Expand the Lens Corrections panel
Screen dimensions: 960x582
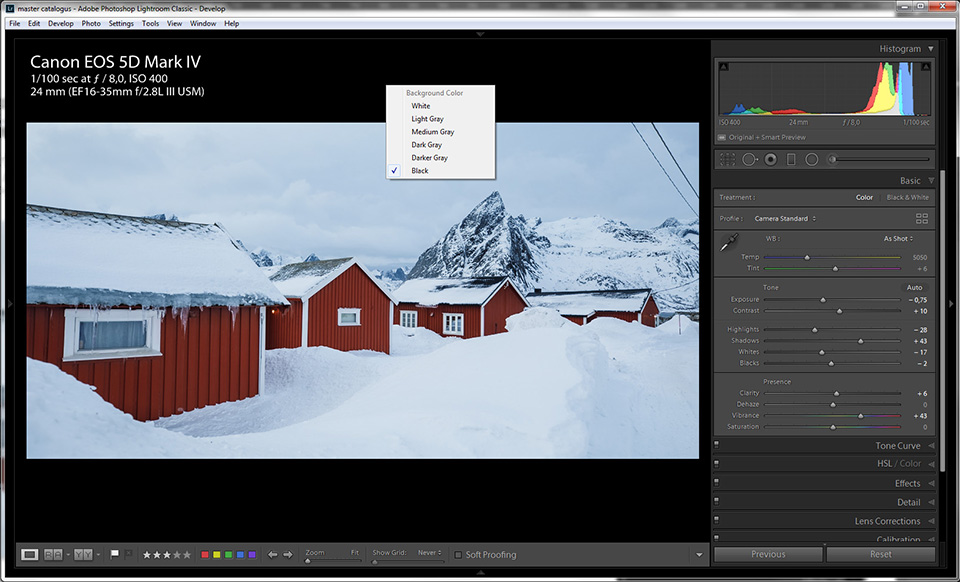pyautogui.click(x=931, y=521)
